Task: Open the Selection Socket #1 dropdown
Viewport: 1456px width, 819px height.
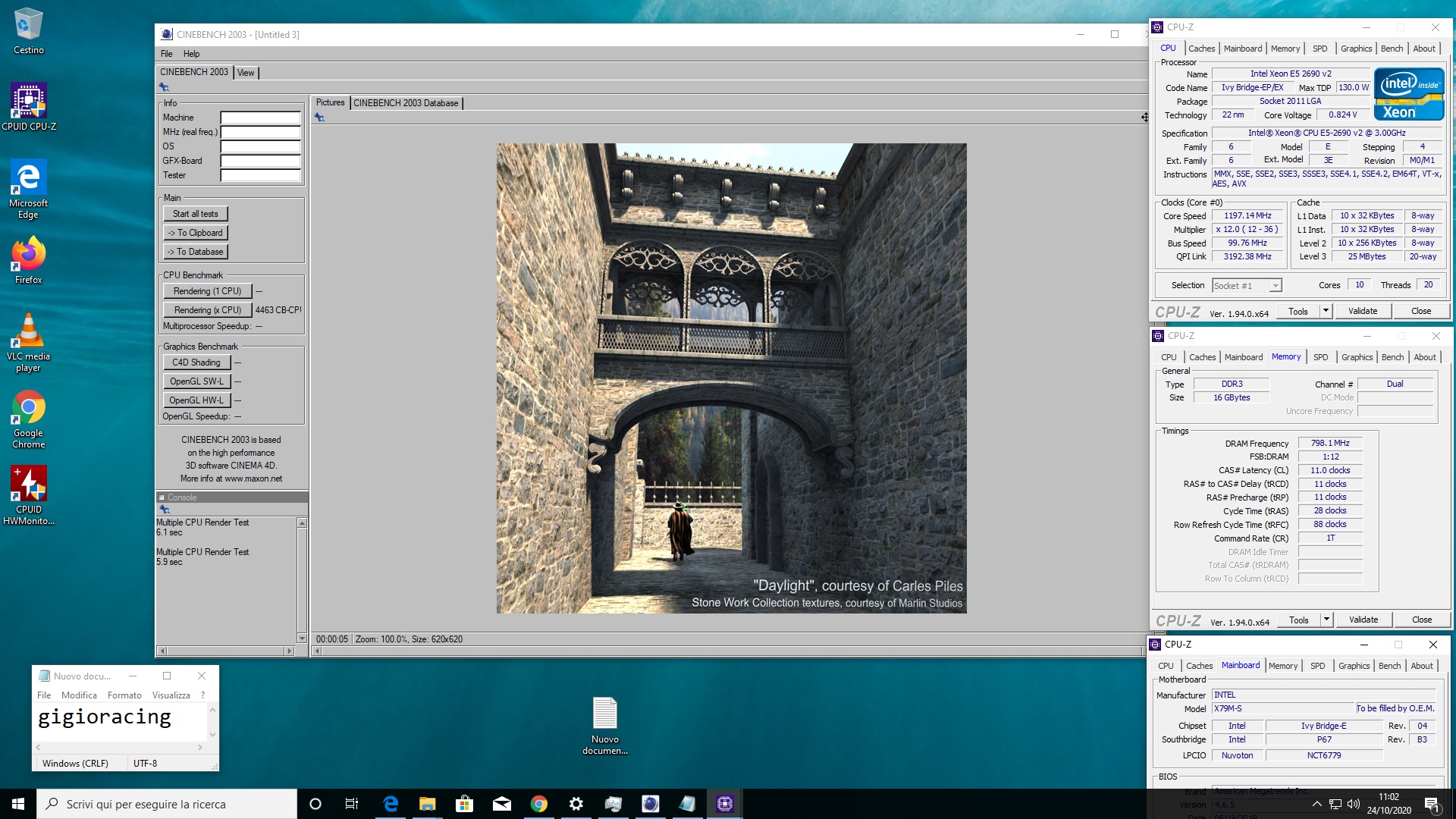Action: point(1247,286)
